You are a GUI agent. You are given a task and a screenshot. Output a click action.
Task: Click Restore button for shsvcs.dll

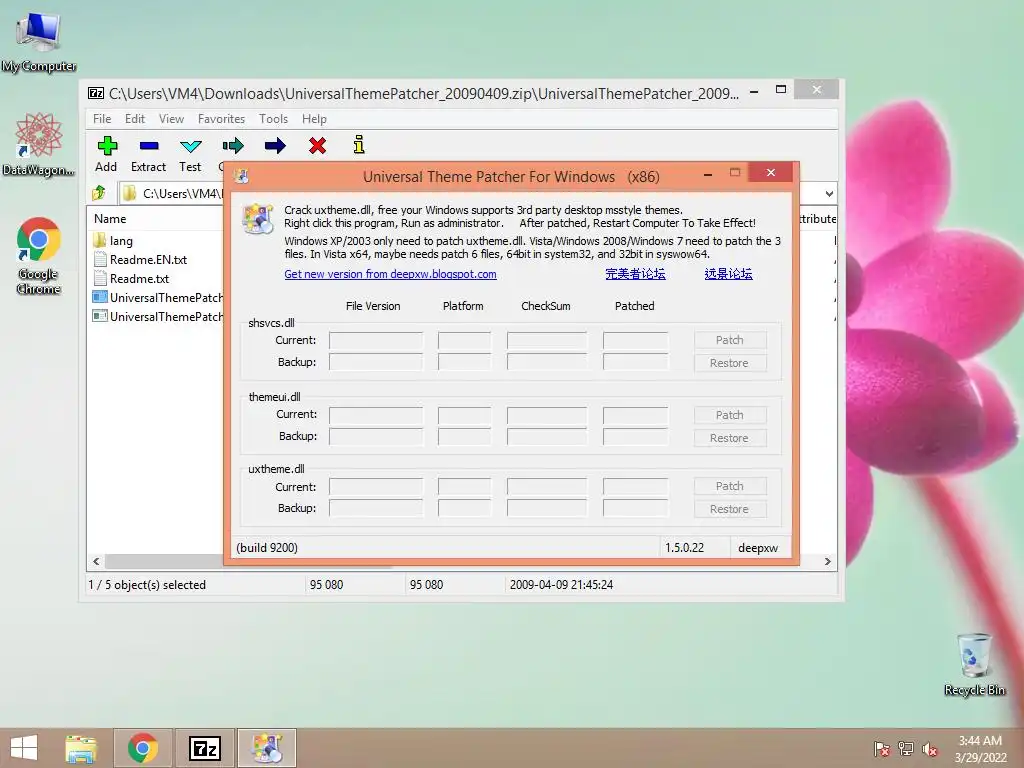click(729, 363)
